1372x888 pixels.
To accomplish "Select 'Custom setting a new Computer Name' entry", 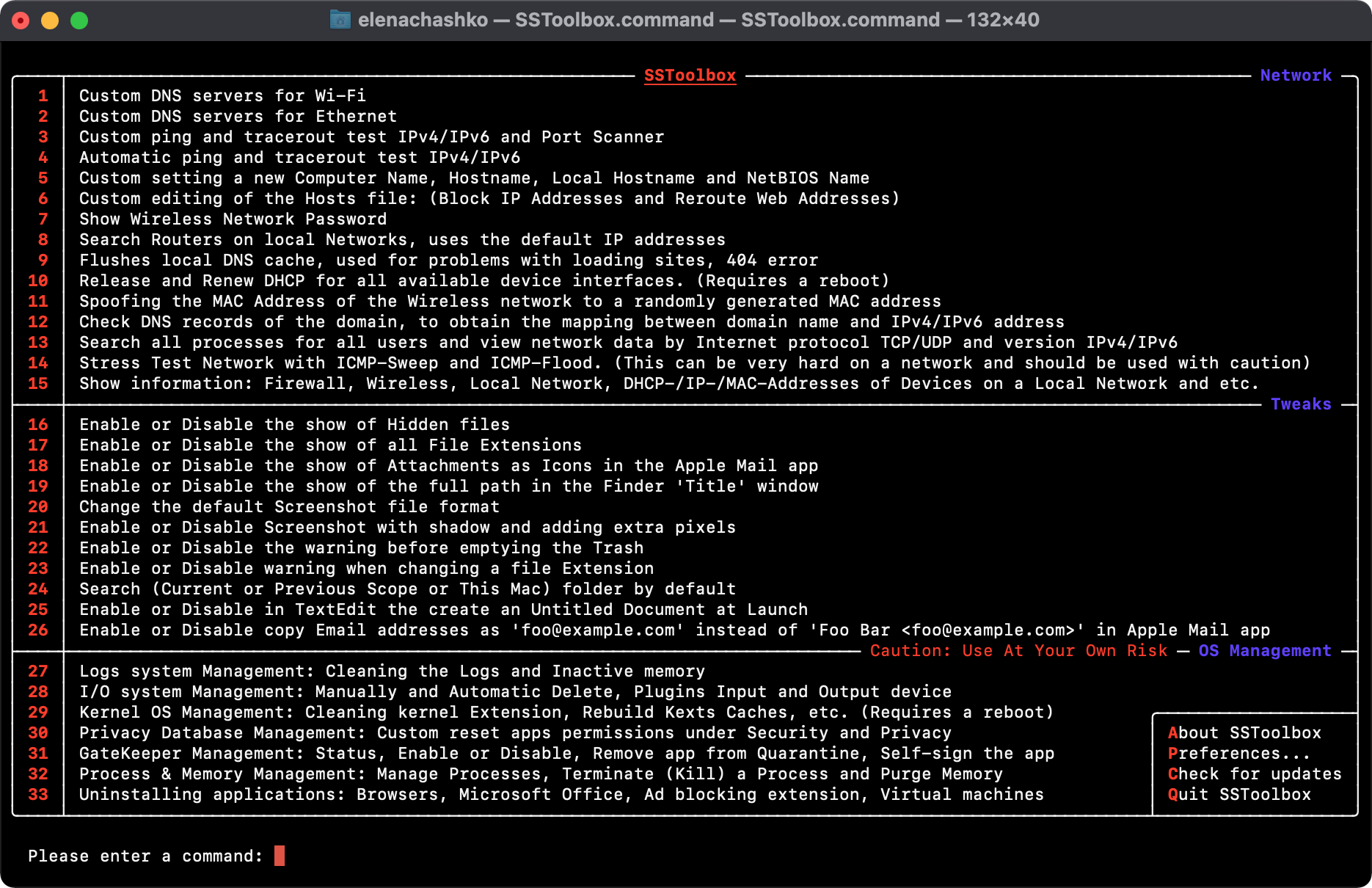I will (474, 178).
